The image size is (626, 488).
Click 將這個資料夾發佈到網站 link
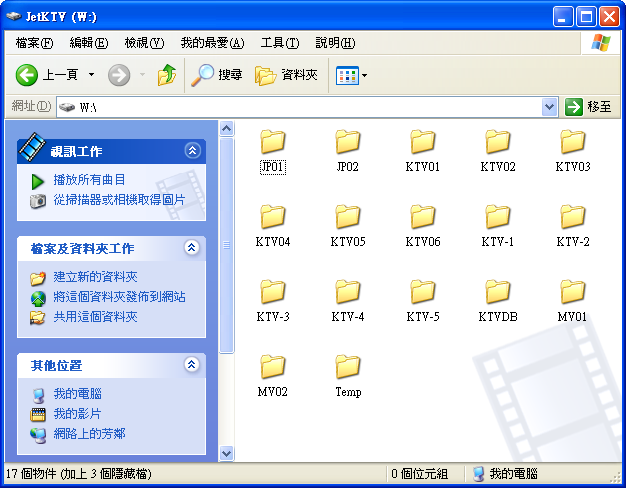(119, 297)
